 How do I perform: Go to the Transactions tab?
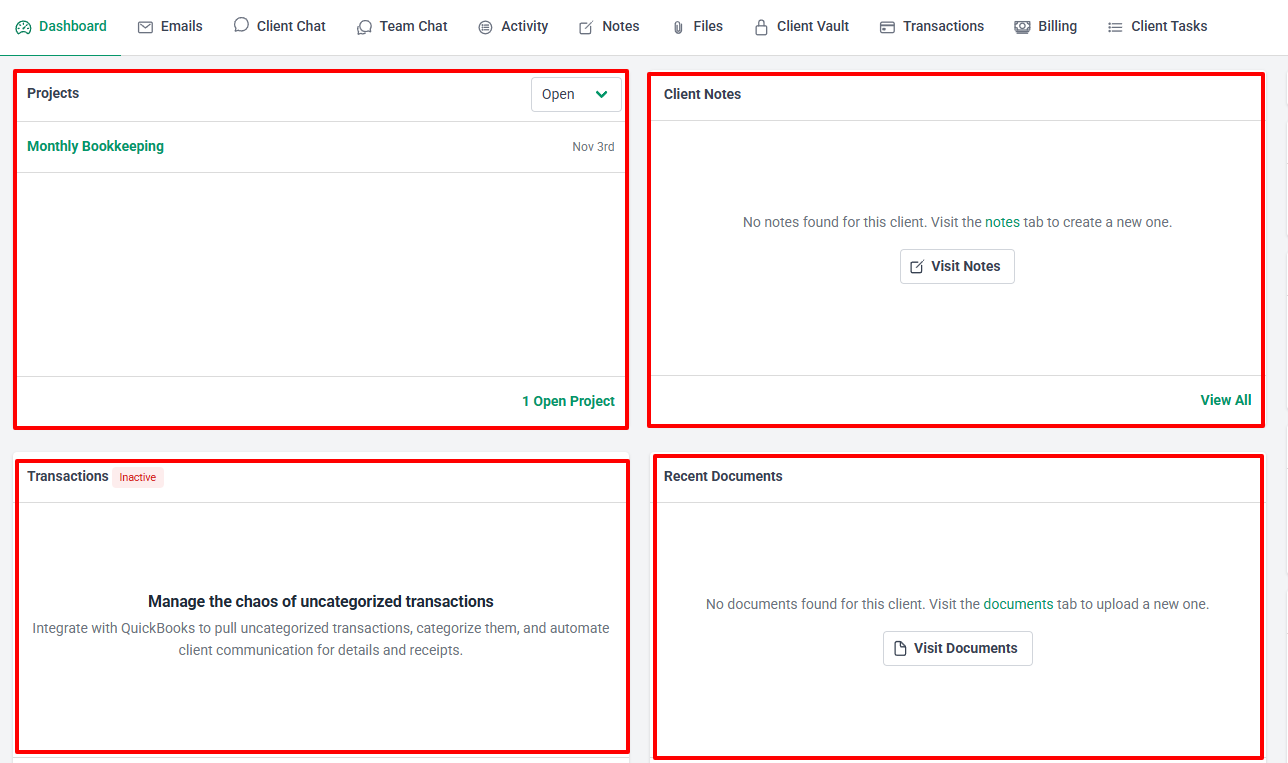point(942,26)
